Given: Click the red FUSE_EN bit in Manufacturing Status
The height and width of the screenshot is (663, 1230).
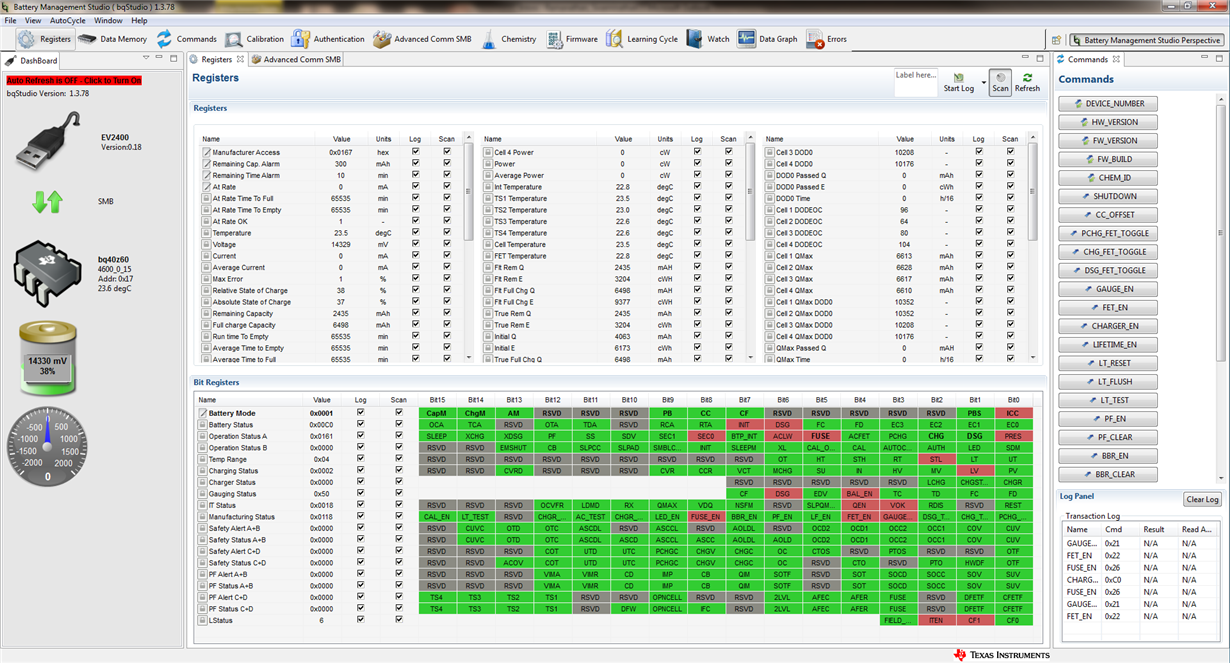Looking at the screenshot, I should tap(706, 517).
